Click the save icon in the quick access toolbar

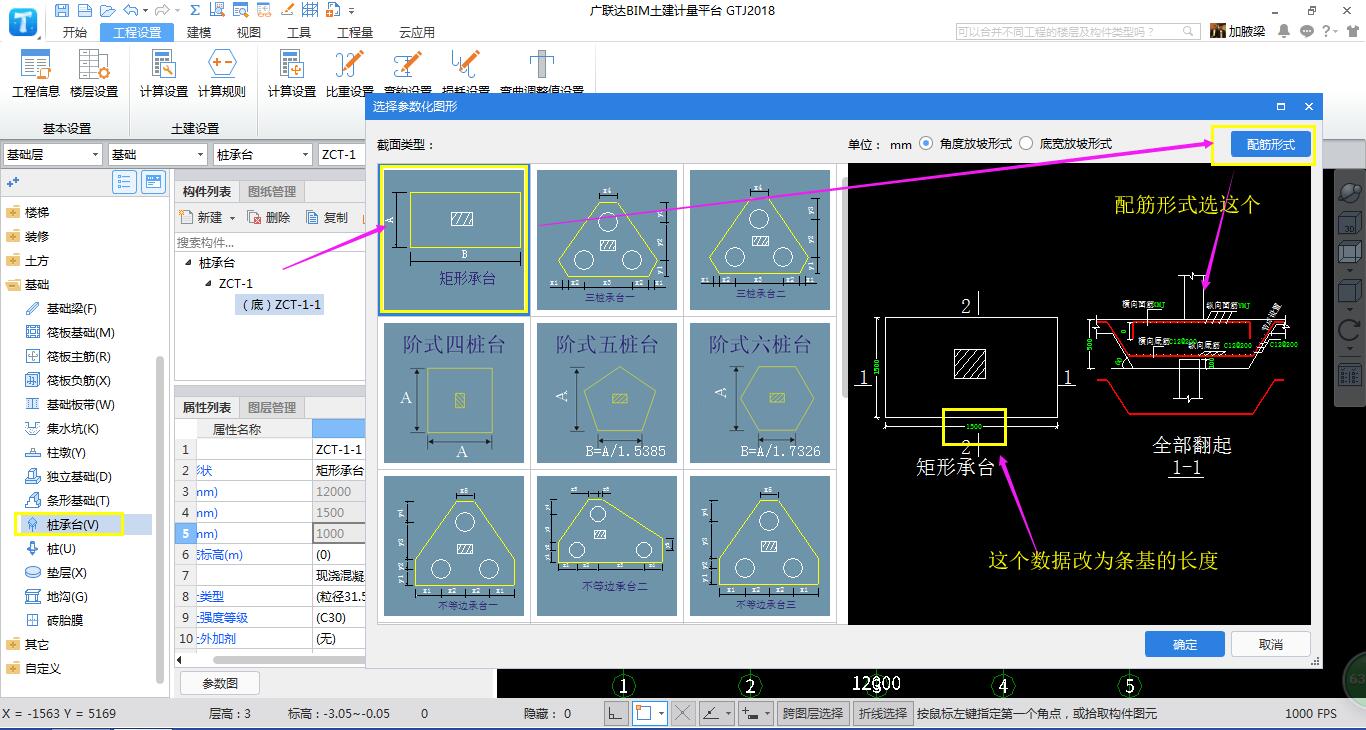click(63, 10)
